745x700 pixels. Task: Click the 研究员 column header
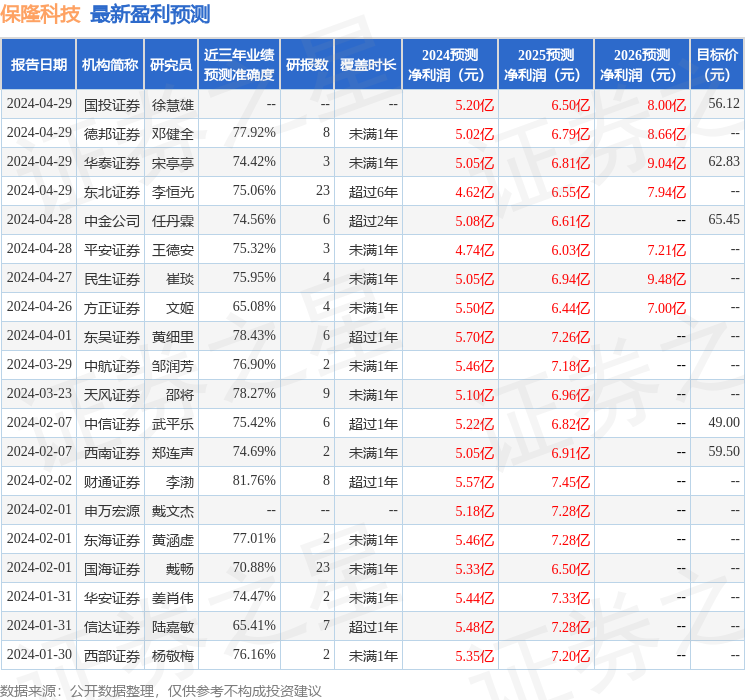click(x=171, y=64)
